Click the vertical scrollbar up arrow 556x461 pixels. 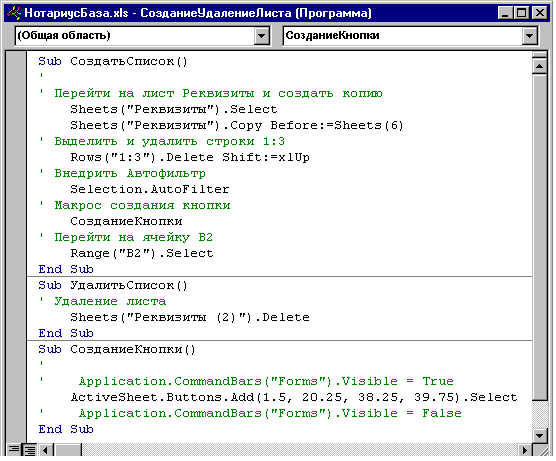point(539,66)
